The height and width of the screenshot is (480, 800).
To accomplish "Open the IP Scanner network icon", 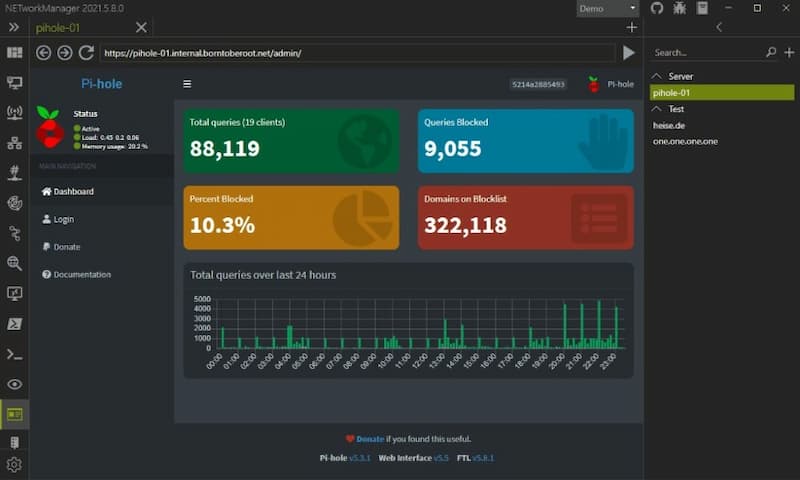I will tap(14, 143).
